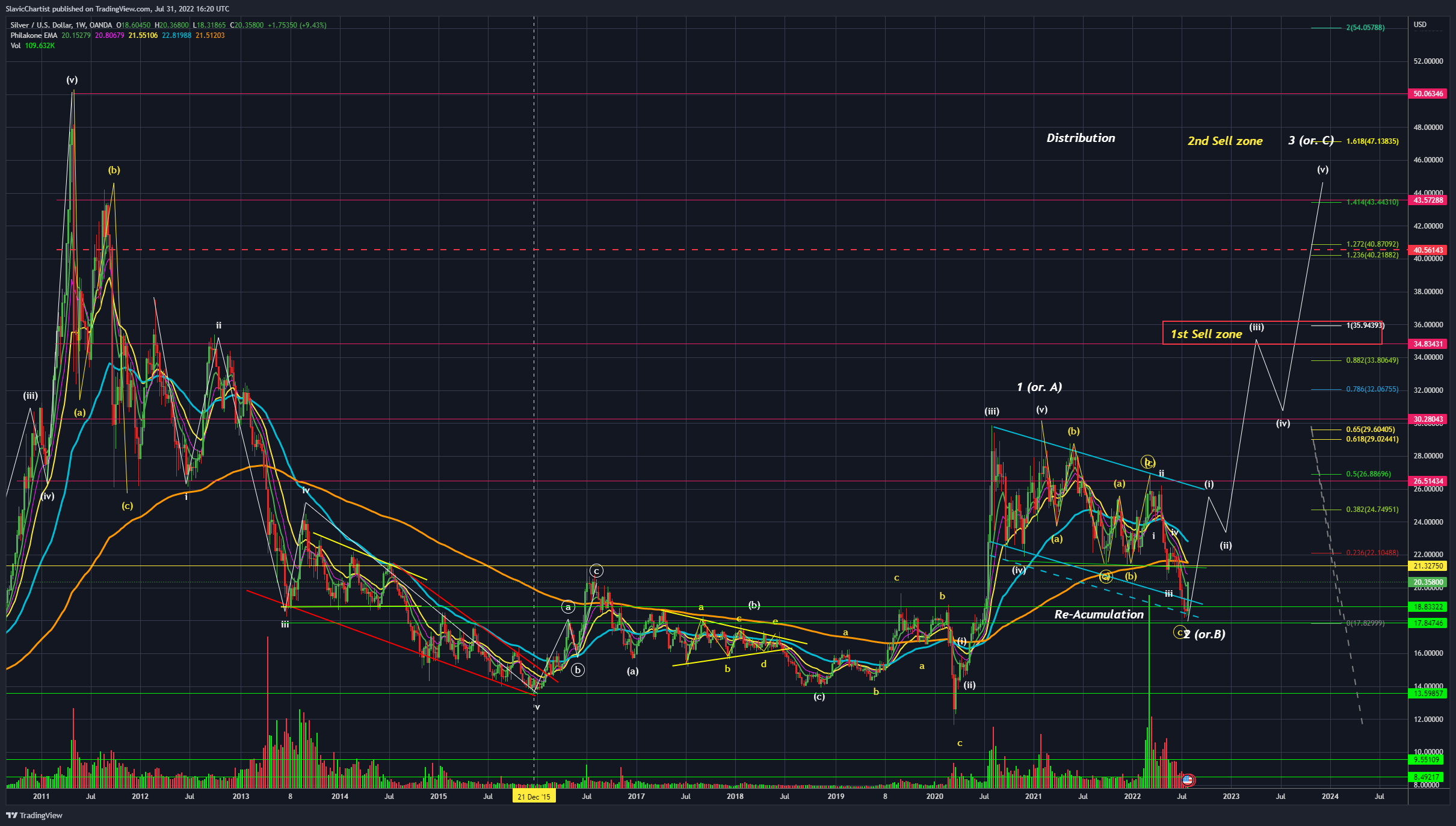The width and height of the screenshot is (1456, 826).
Task: Click the red '50.06346' price tag
Action: [x=1428, y=94]
